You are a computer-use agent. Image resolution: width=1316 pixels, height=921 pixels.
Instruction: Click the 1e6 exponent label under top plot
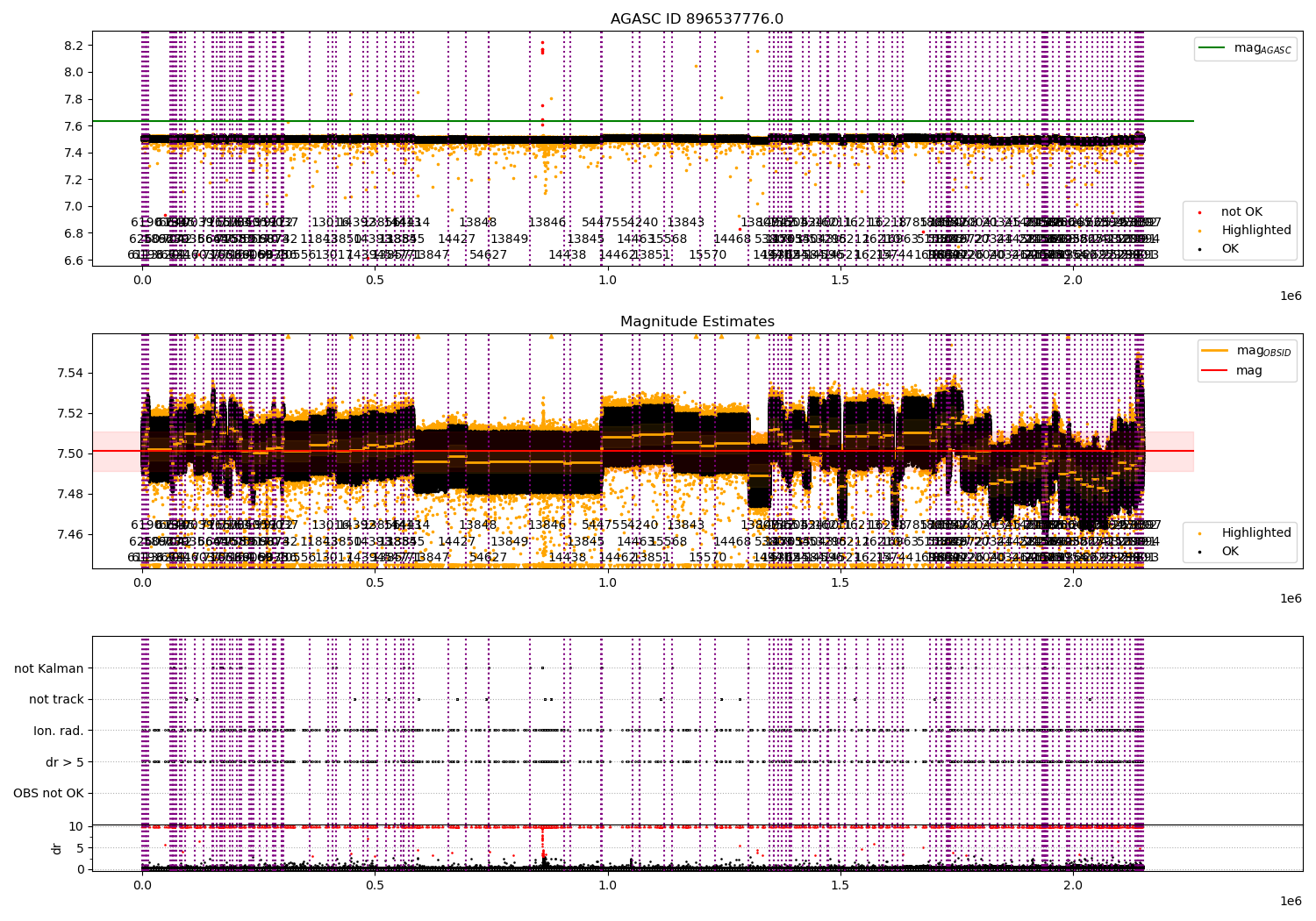pos(1291,296)
